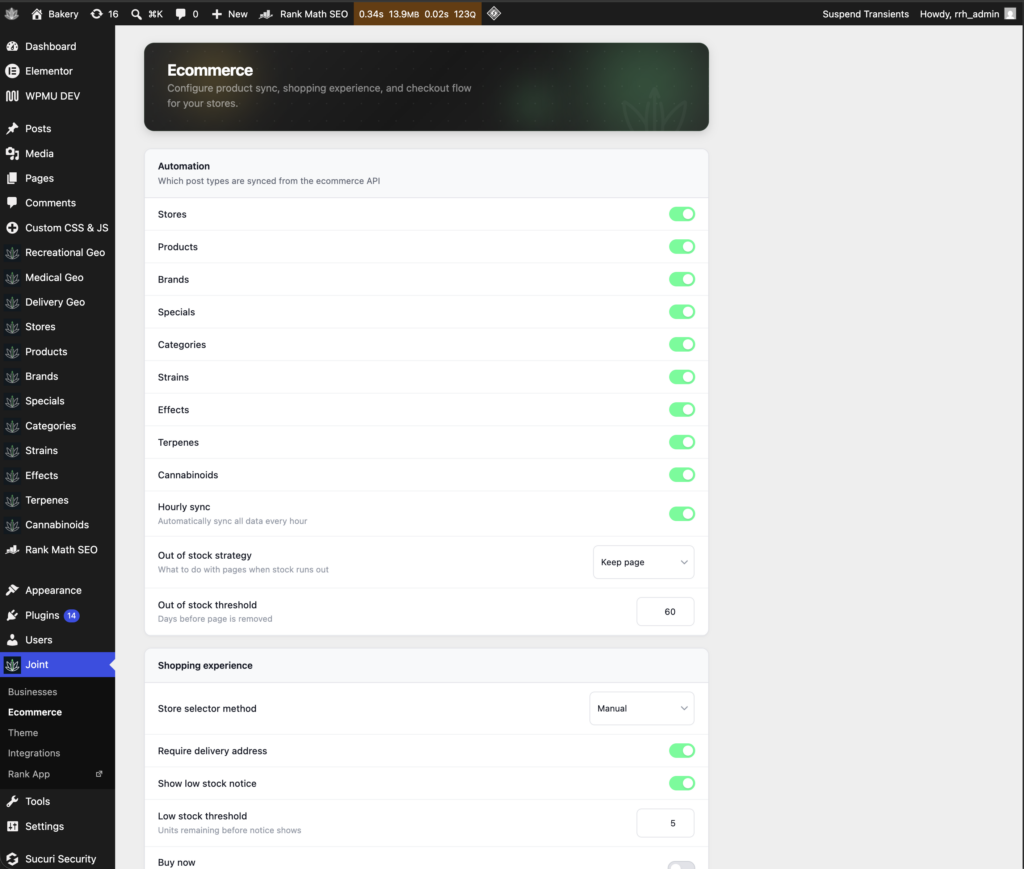Click the Delivery Geo leaf icon
Screen dimensions: 1024x869
(12, 302)
